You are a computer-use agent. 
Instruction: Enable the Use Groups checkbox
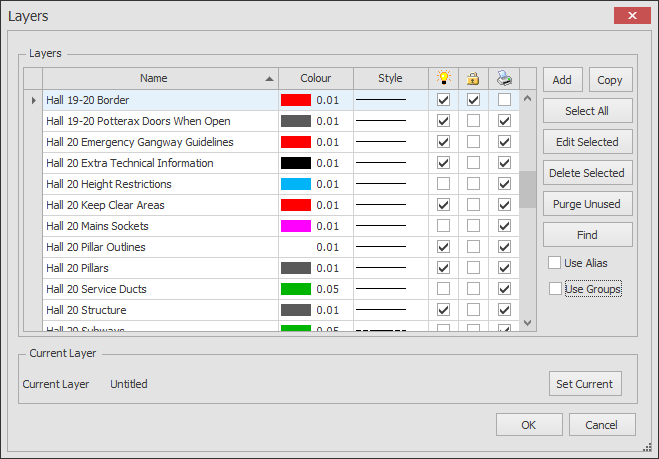555,289
